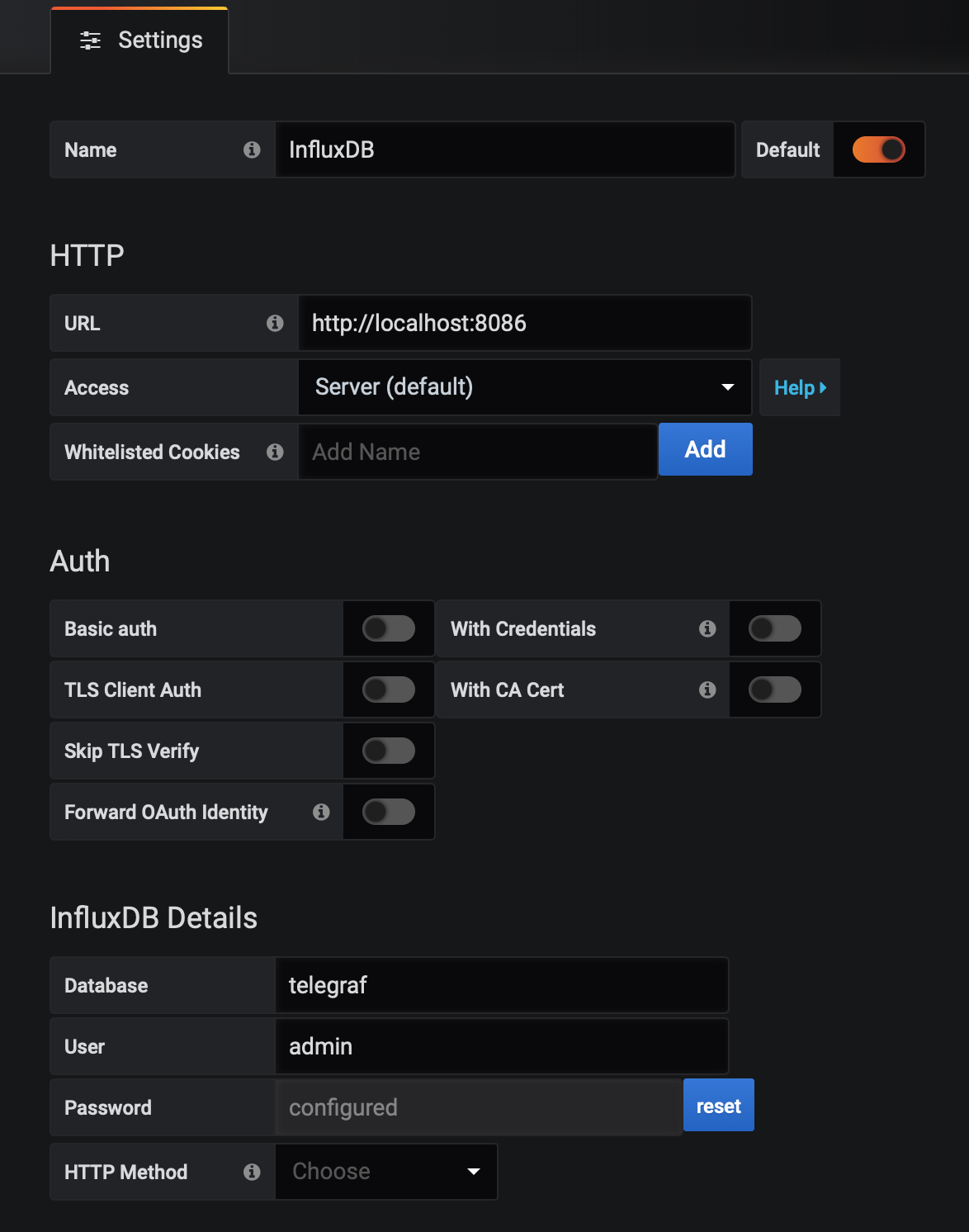Click the With Credentials info icon
The width and height of the screenshot is (969, 1232).
point(707,628)
